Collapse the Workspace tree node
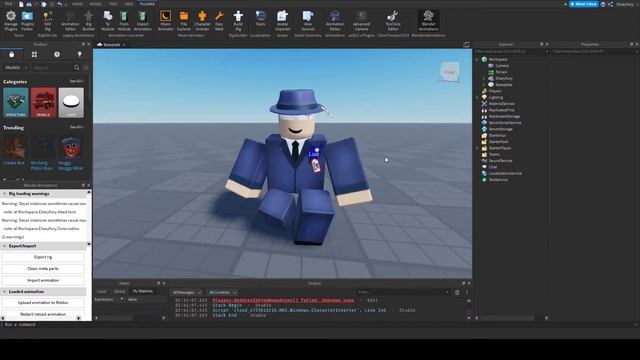The height and width of the screenshot is (360, 640). pyautogui.click(x=477, y=60)
